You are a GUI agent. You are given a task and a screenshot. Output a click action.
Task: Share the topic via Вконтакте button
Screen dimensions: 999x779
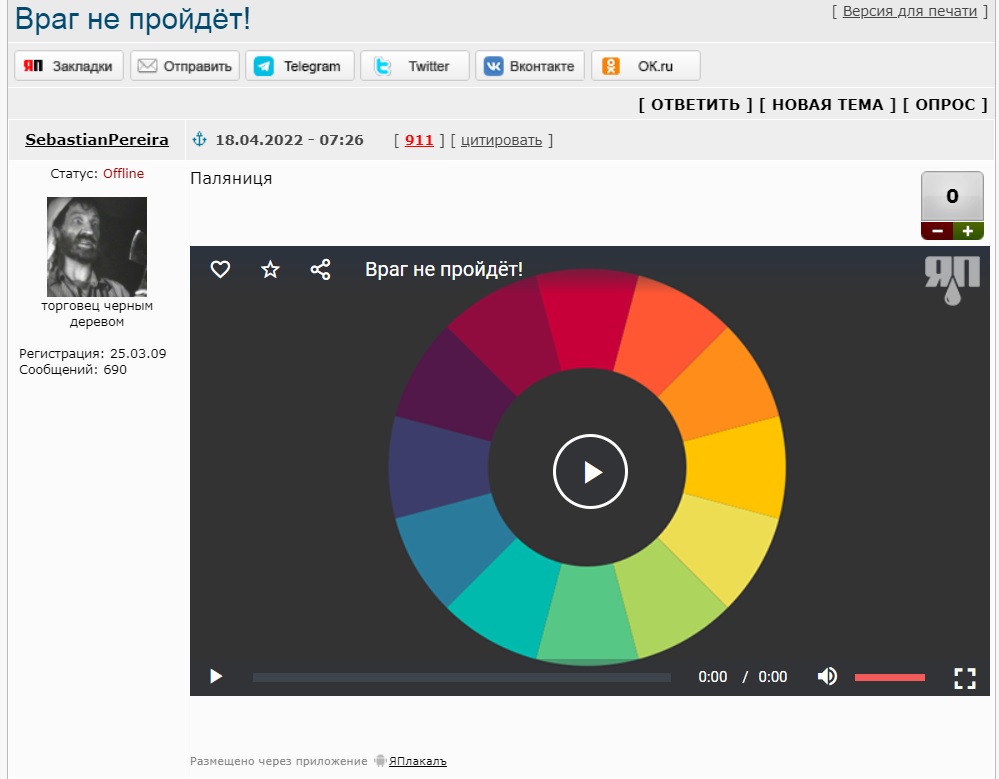pos(529,66)
